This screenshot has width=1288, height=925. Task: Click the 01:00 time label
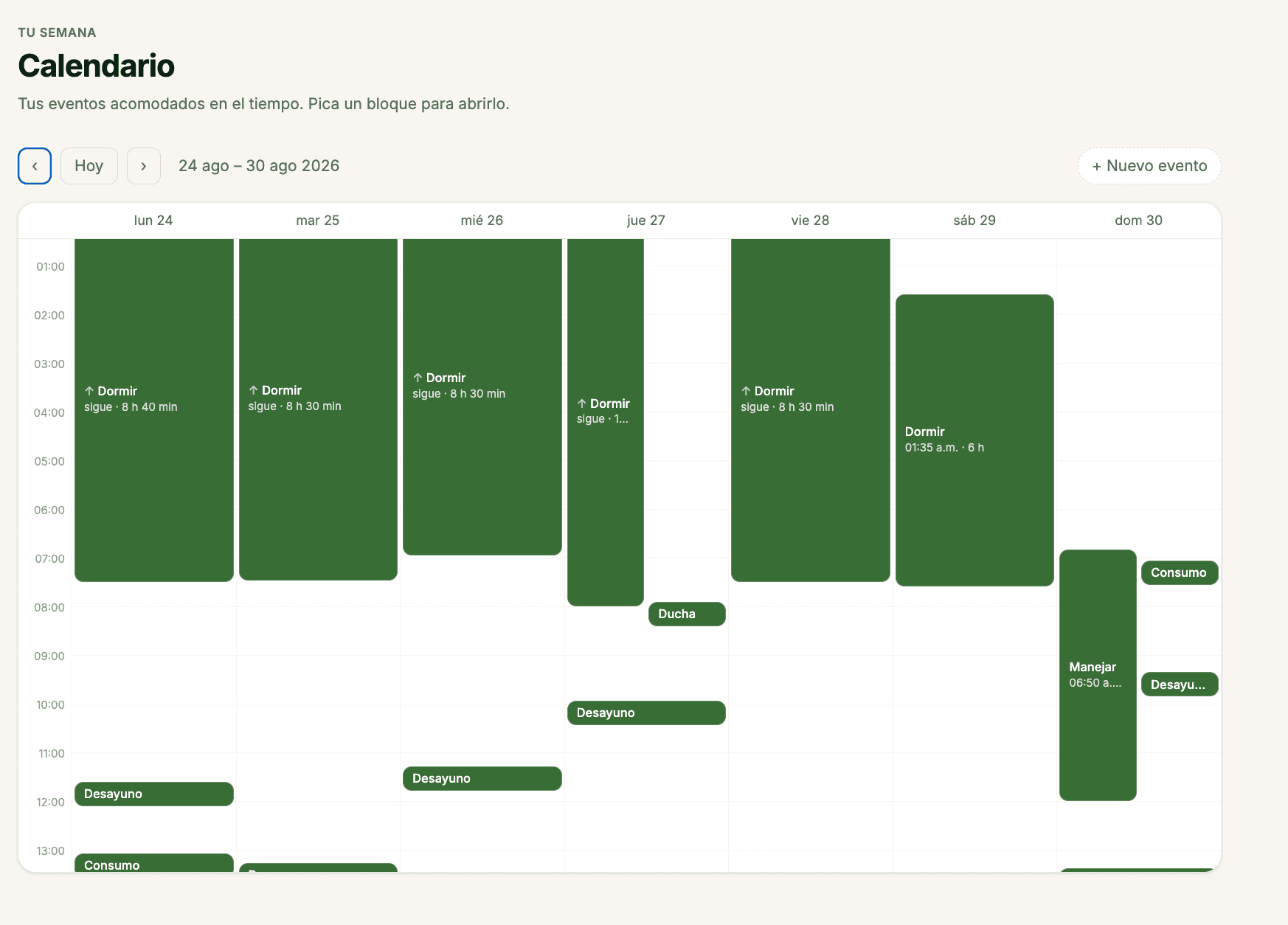(50, 266)
